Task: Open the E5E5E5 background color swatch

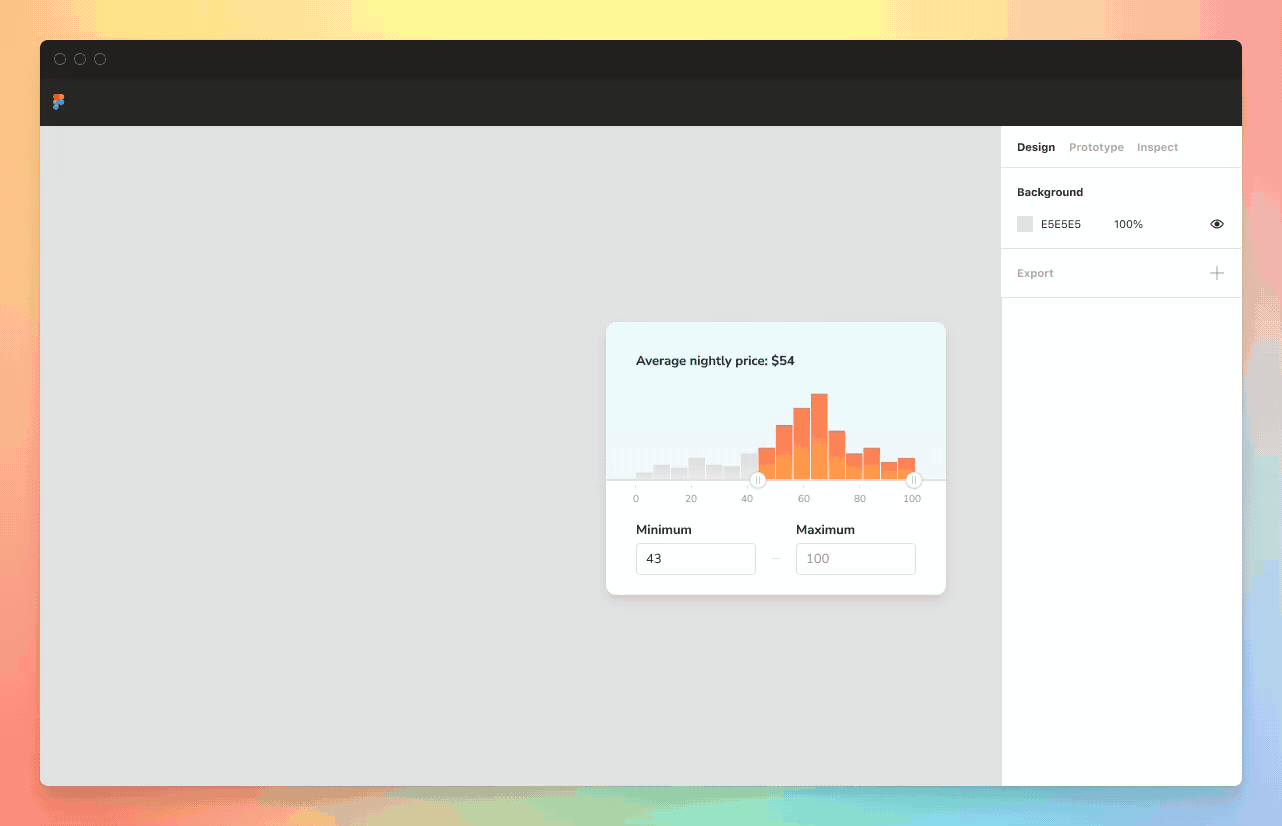Action: coord(1024,224)
